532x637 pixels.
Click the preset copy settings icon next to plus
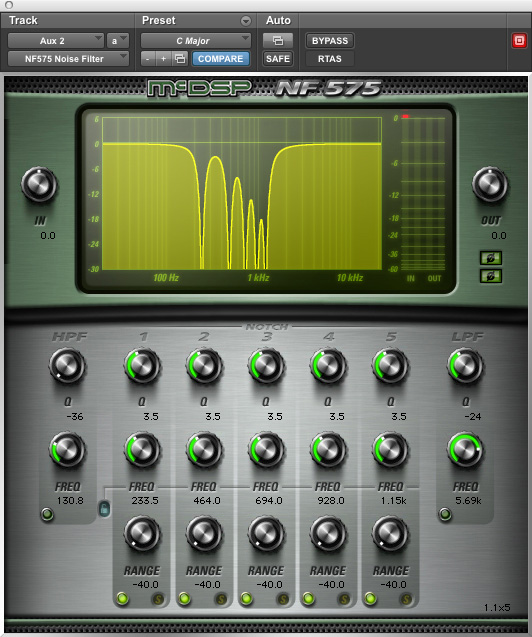pyautogui.click(x=179, y=59)
